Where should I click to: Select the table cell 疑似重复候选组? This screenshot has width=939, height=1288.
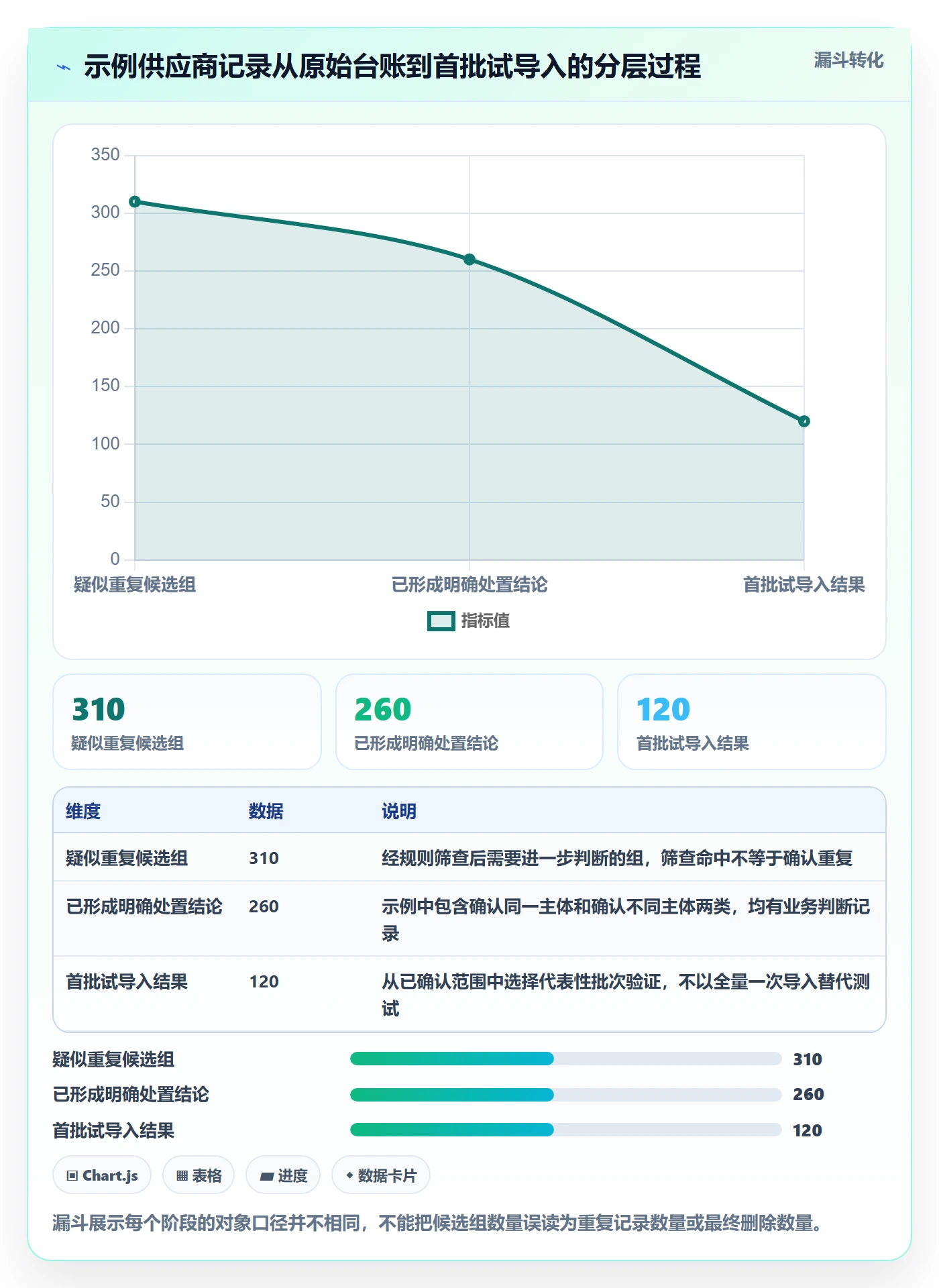coord(127,859)
